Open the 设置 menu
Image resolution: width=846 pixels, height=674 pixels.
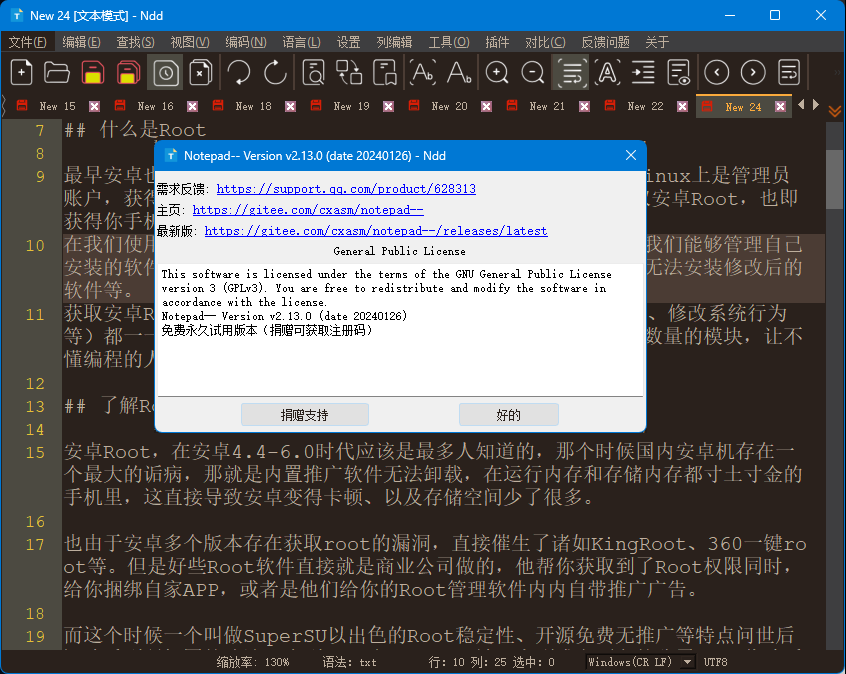tap(349, 42)
